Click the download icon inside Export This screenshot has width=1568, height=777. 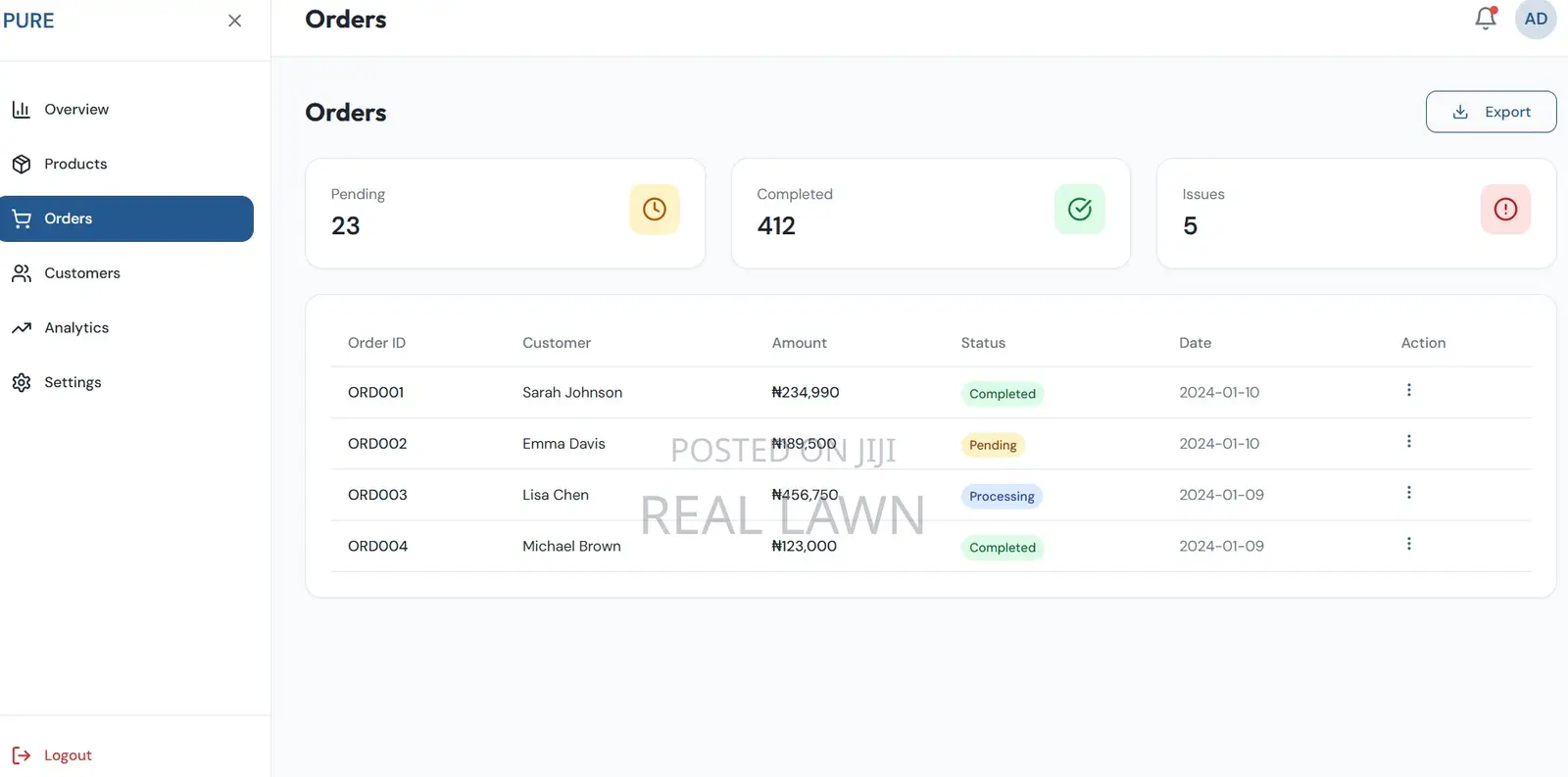pos(1460,112)
